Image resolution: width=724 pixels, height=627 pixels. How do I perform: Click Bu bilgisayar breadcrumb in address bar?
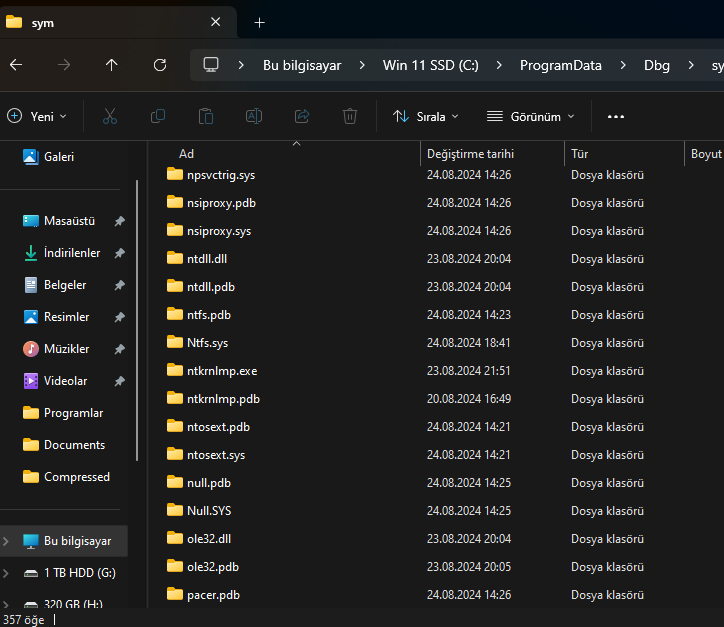tap(302, 65)
